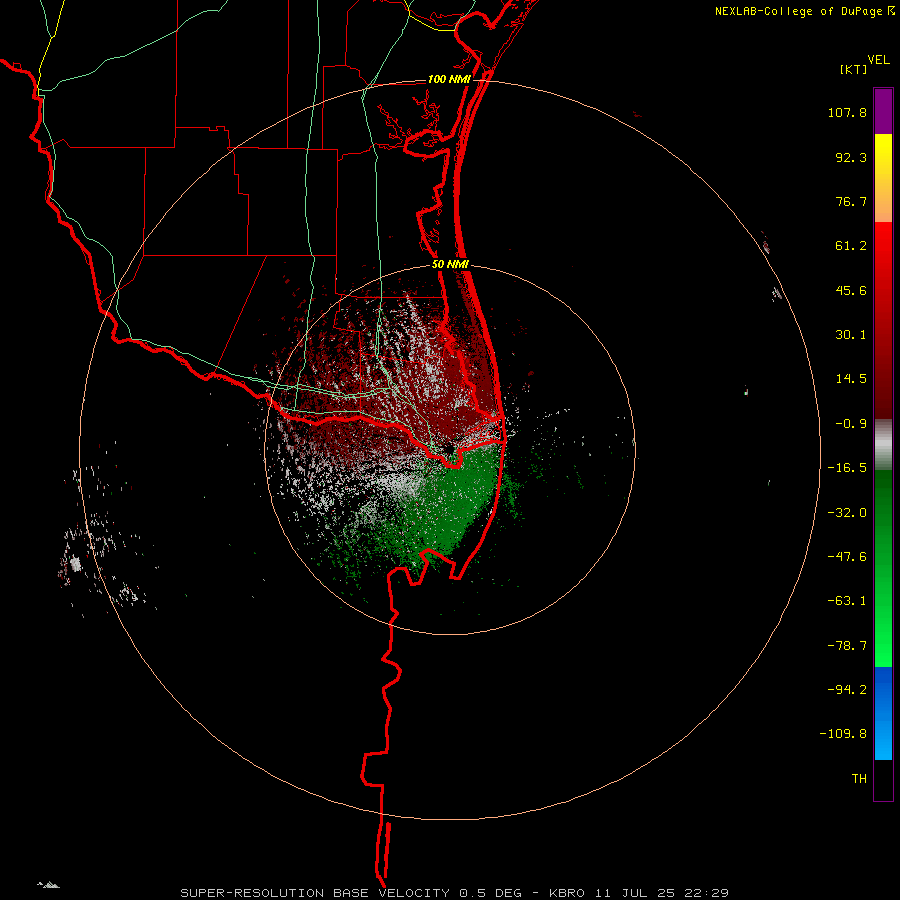Click the -109.8 legend value
The image size is (900, 900).
843,734
